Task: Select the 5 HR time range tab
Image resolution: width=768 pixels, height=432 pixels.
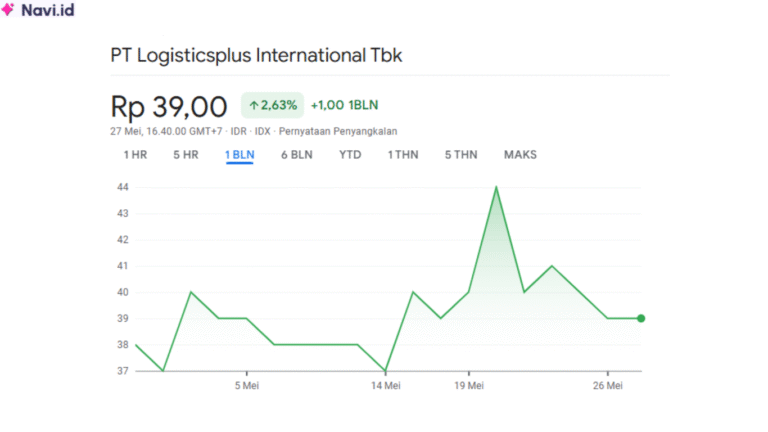Action: pos(186,155)
